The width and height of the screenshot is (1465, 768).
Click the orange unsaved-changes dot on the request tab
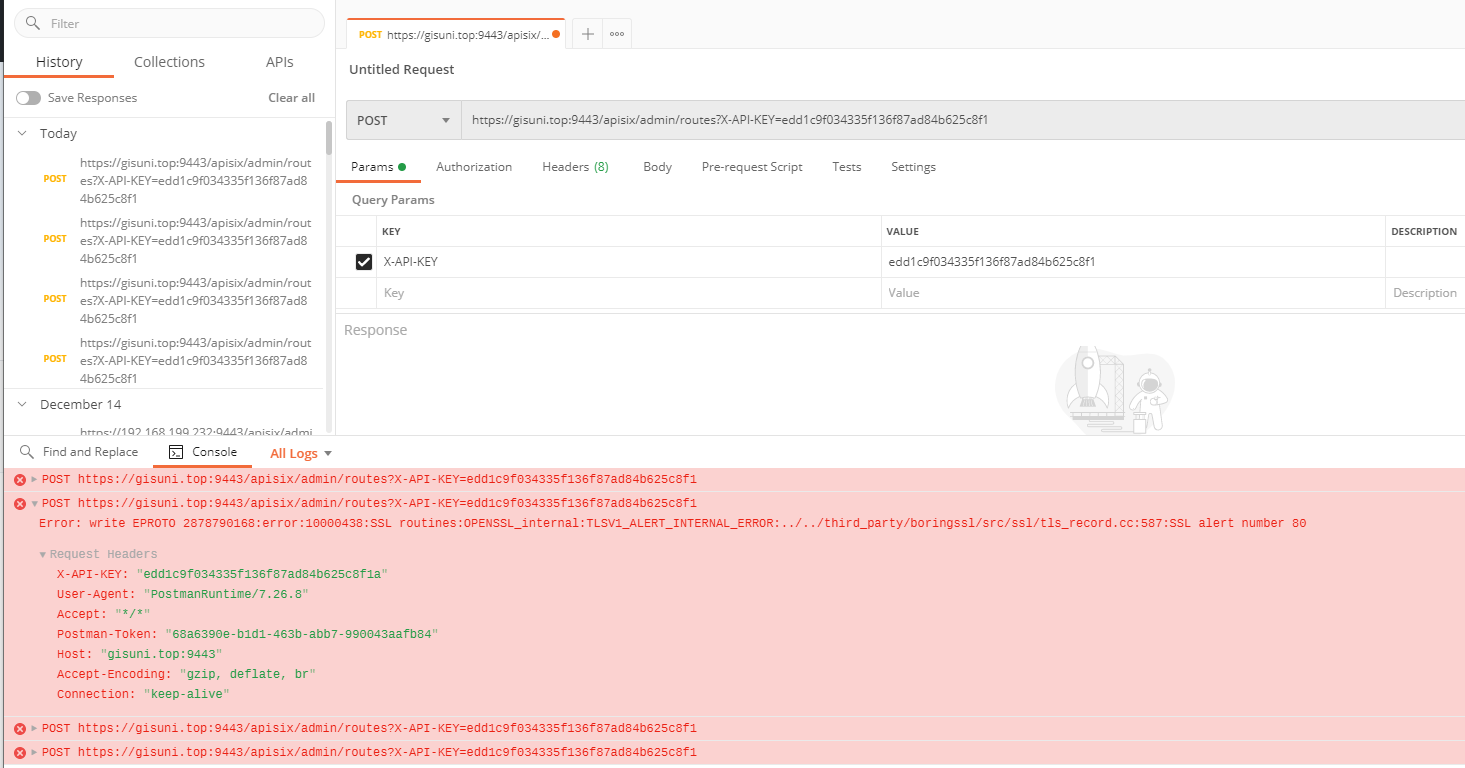pyautogui.click(x=556, y=33)
